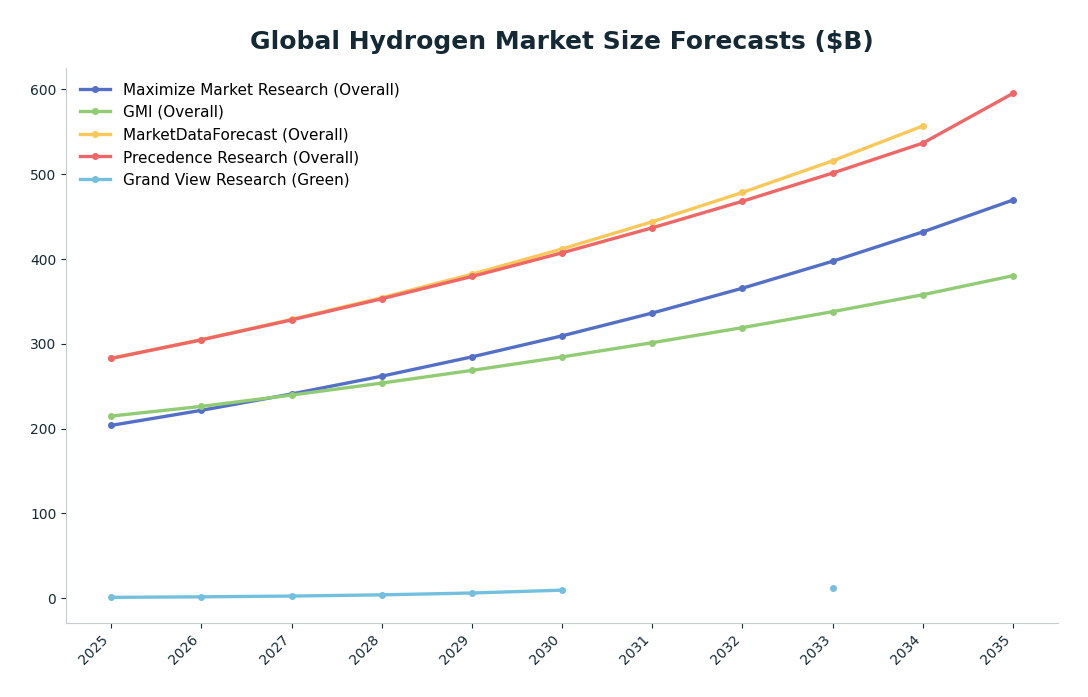Click the 500 y-axis tick label
This screenshot has height=697, width=1088.
tap(42, 175)
